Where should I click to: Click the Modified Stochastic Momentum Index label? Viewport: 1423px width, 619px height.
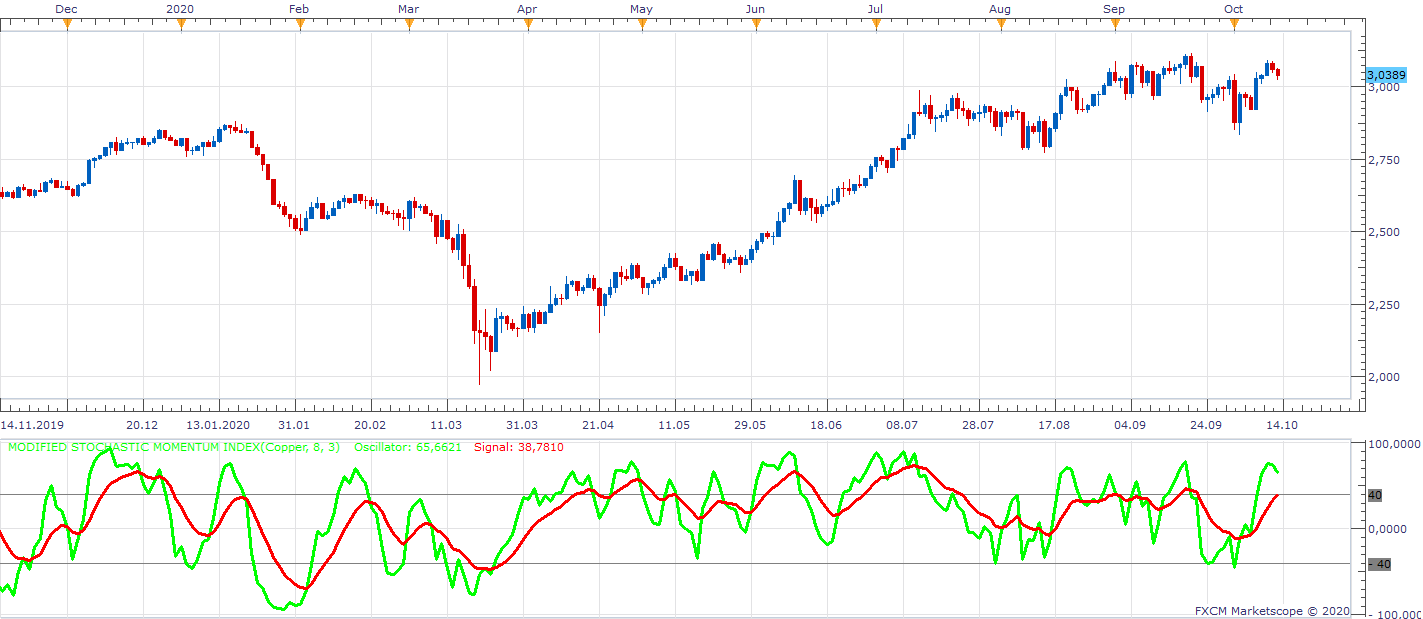[x=173, y=447]
